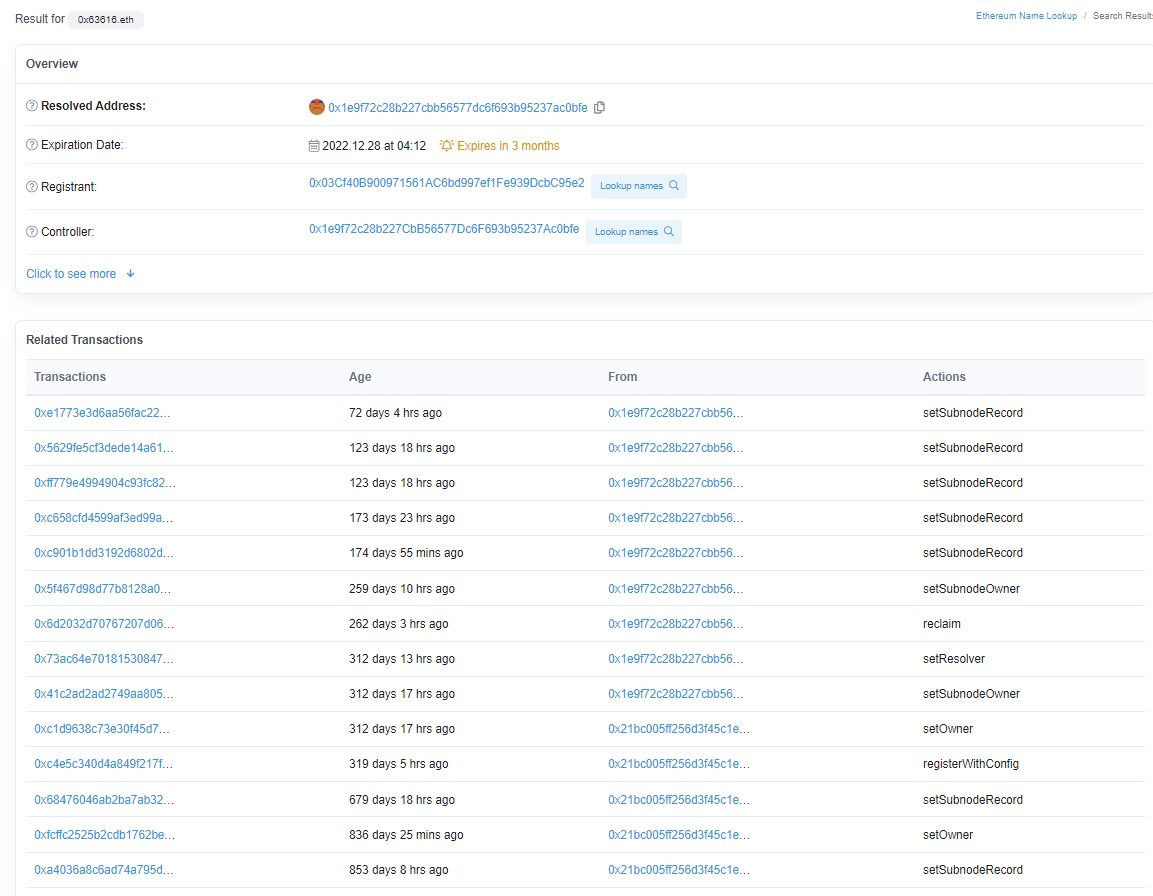Lookup names for the Registrant address
The height and width of the screenshot is (896, 1153).
click(x=638, y=186)
